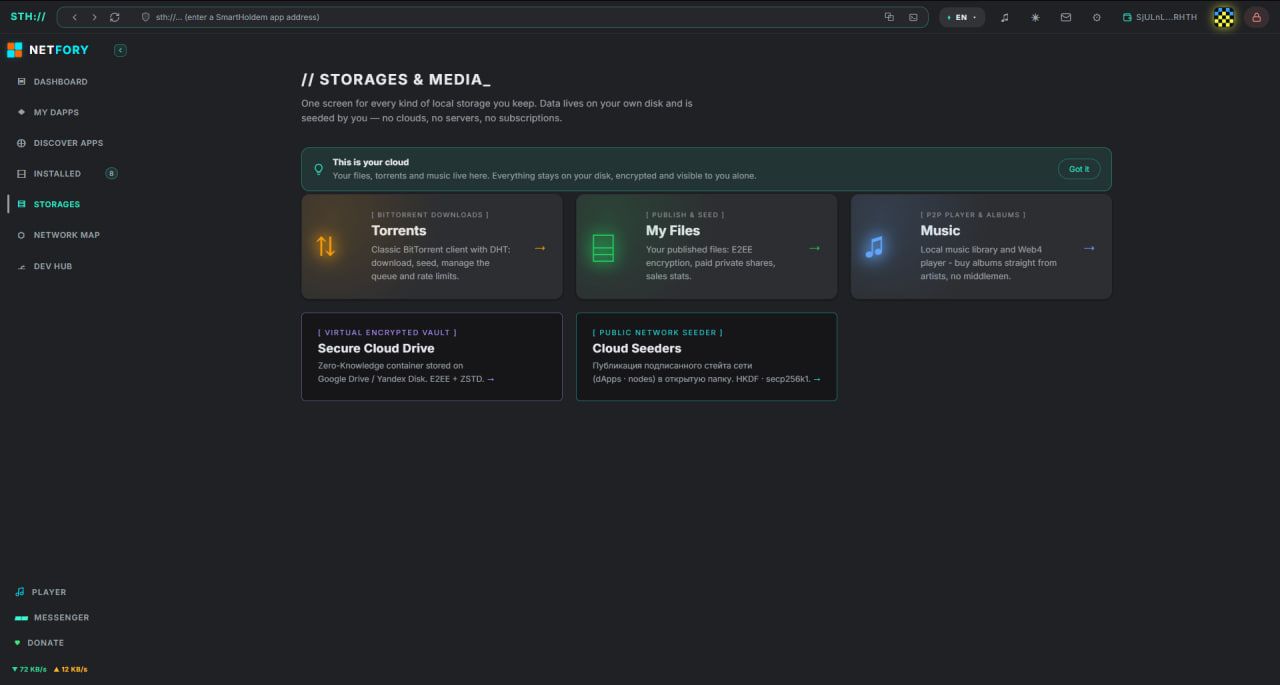Select Installed in the sidebar
This screenshot has height=685, width=1280.
pos(49,174)
